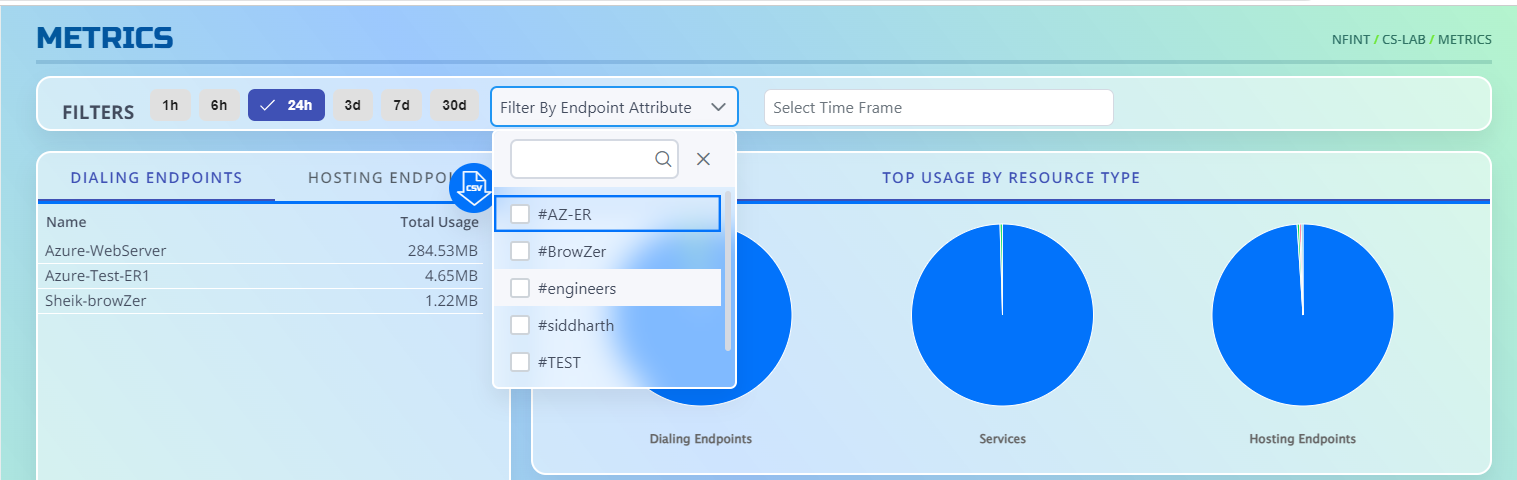Viewport: 1517px width, 480px height.
Task: Open the Dialing Endpoints tab
Action: tap(156, 178)
